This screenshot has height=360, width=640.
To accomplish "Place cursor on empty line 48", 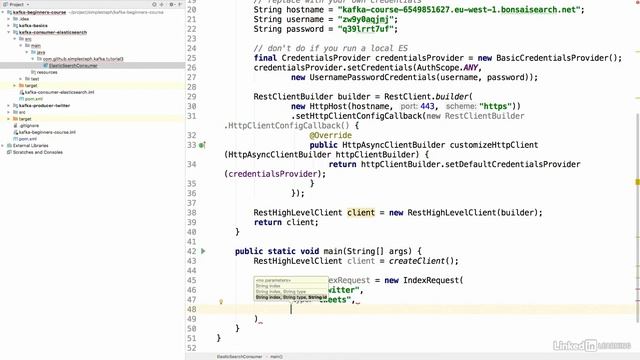I will coord(416,309).
